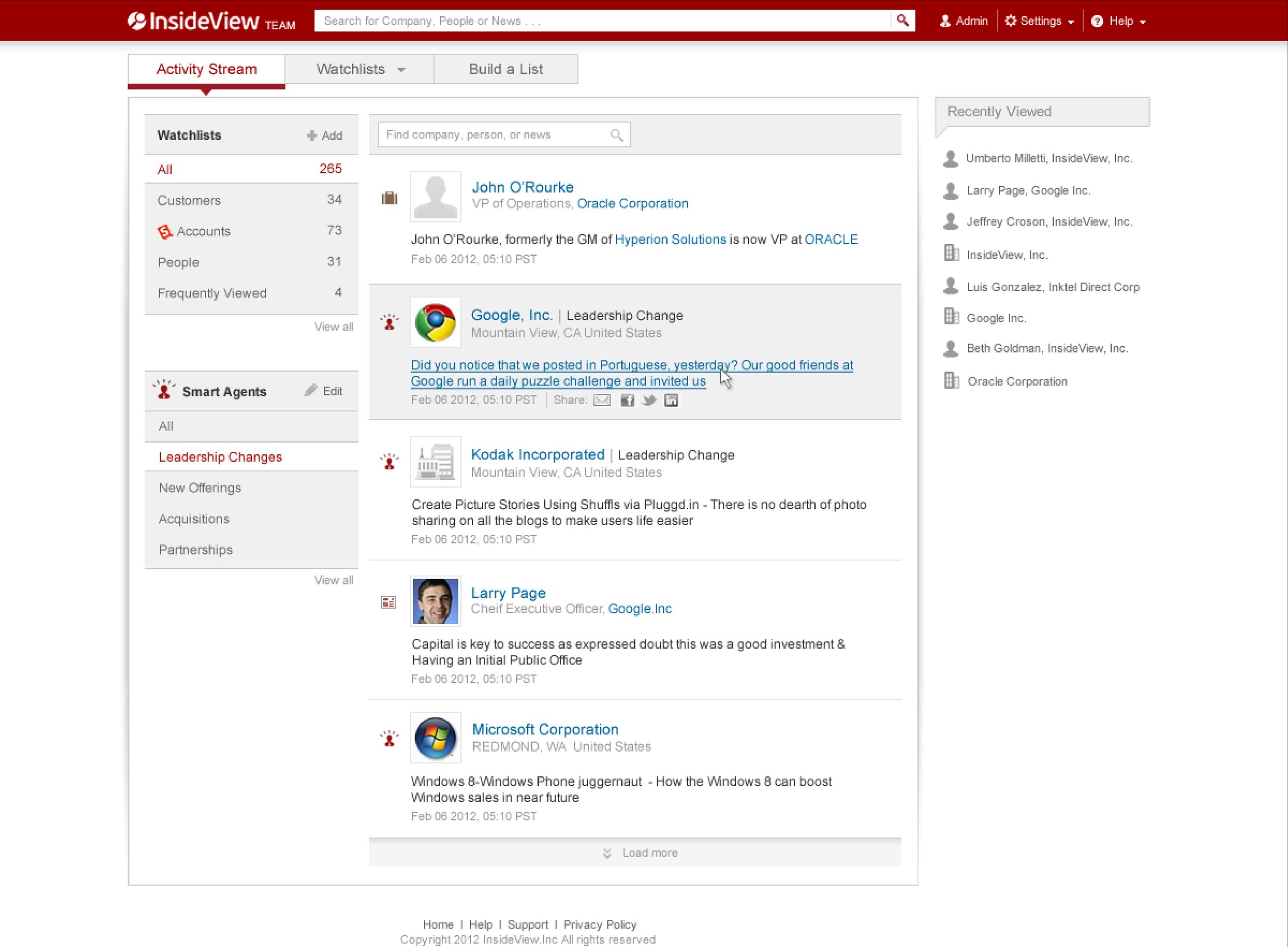1288x947 pixels.
Task: Focus the Find company, person, or news field
Action: 504,135
